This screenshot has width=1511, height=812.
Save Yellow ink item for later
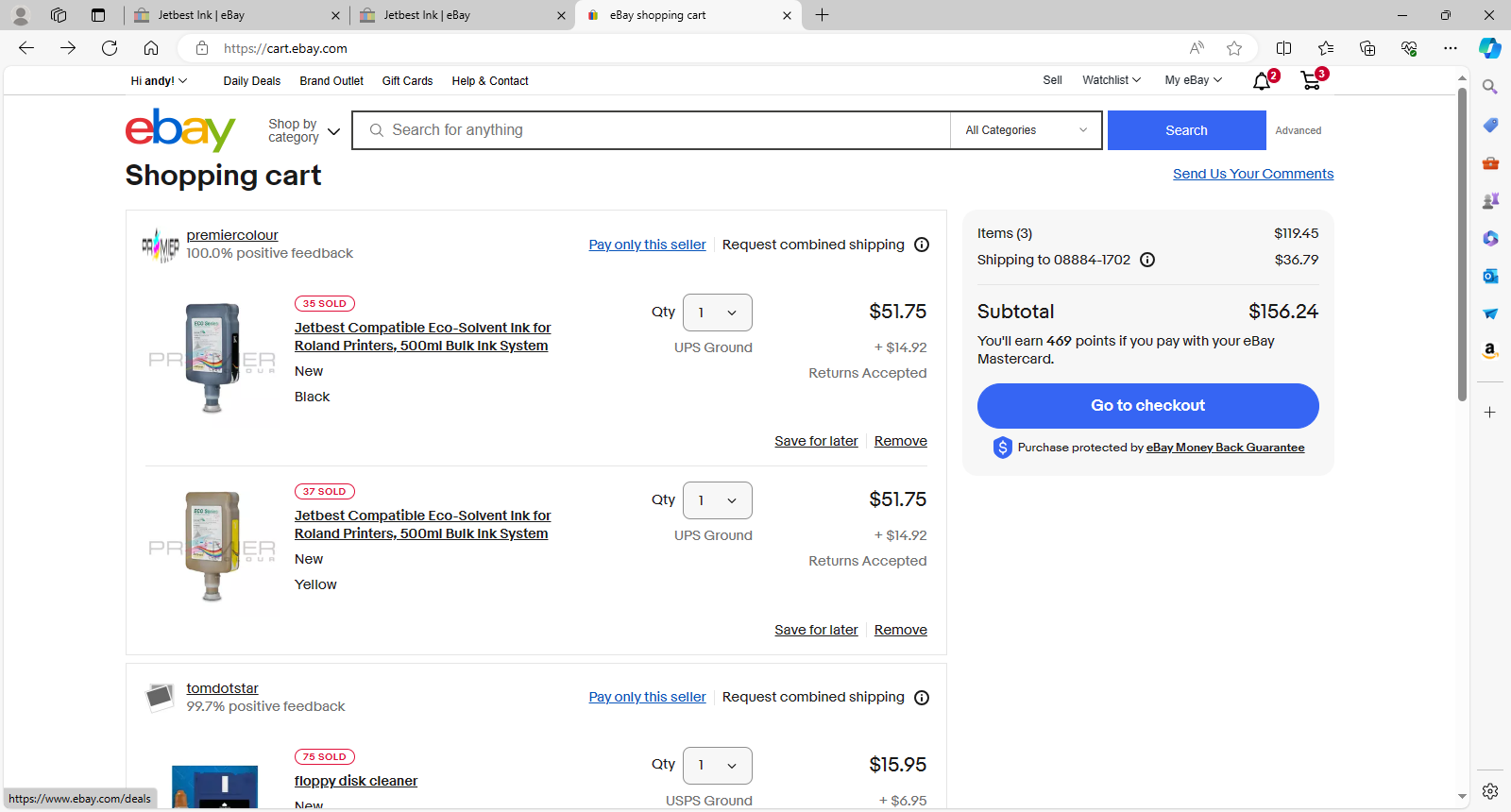click(x=816, y=630)
